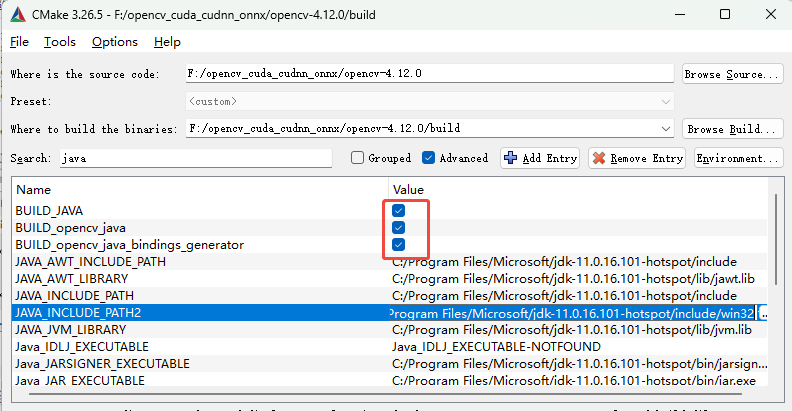
Task: Open the Environment settings button
Action: (x=738, y=158)
